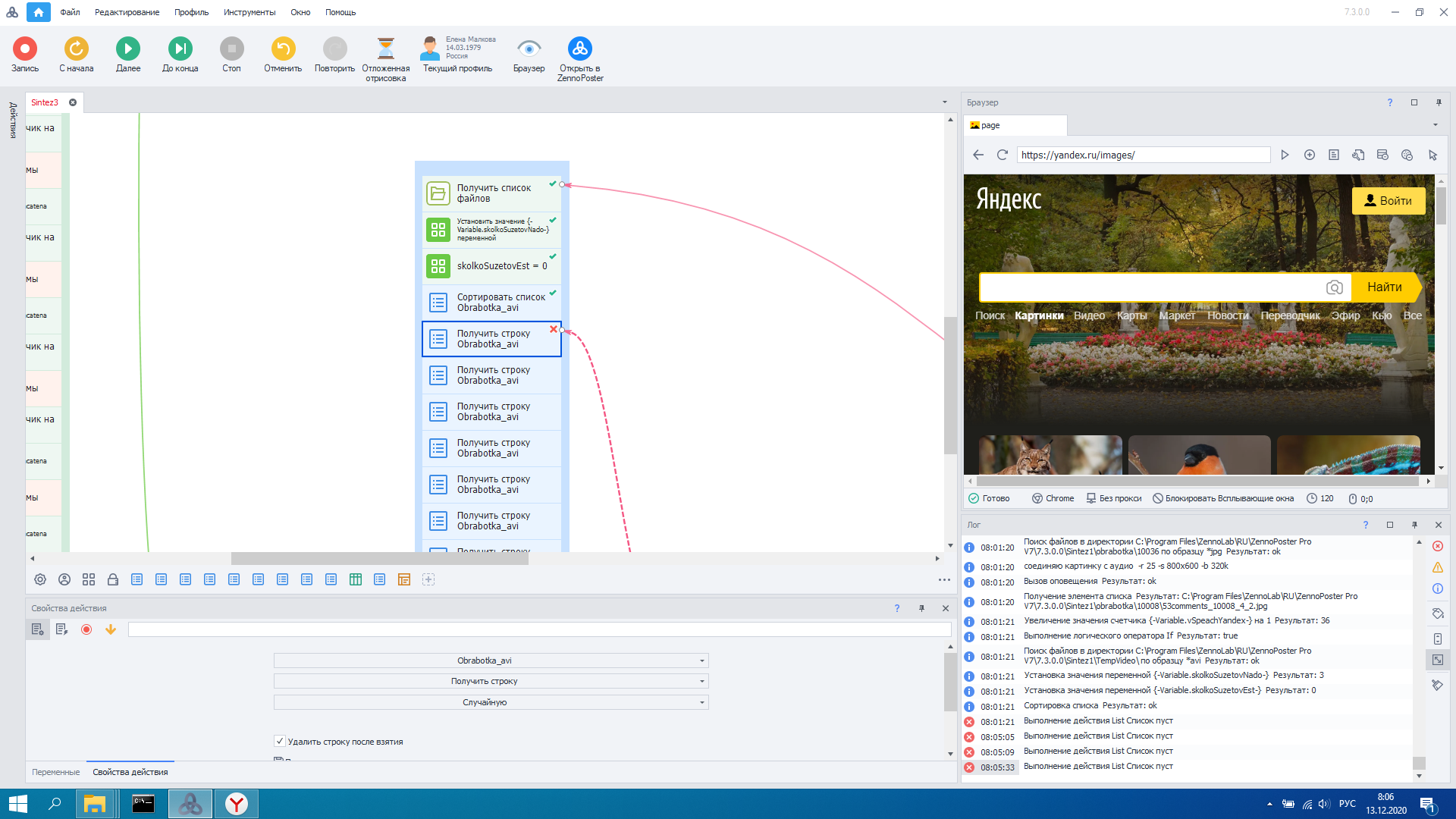Open the Инструменты menu
Screen dimensions: 1456x819
pos(249,12)
